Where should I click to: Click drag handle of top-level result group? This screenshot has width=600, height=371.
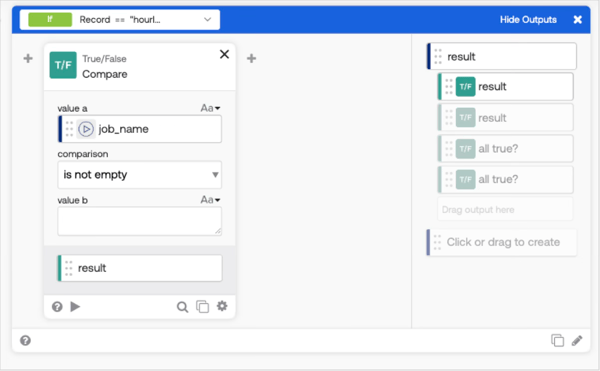click(x=438, y=57)
